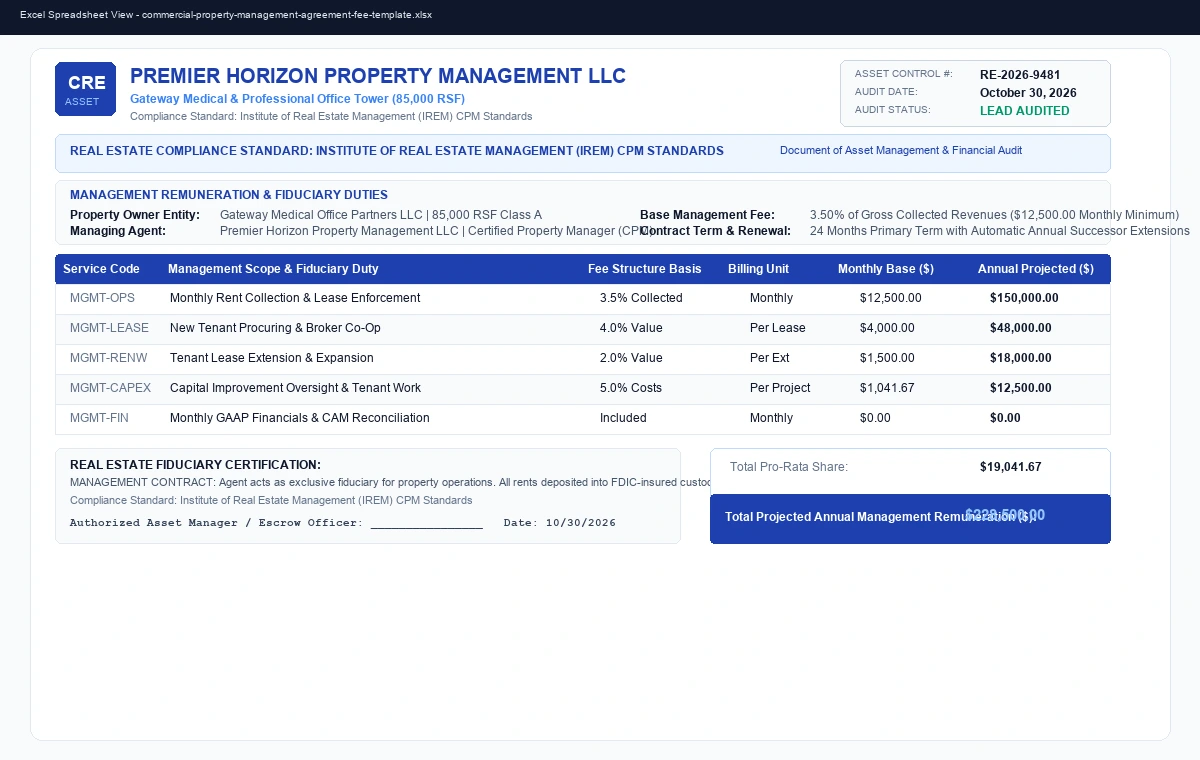Click the 4.0% Value fee basis cell
This screenshot has height=760, width=1200.
tap(631, 328)
